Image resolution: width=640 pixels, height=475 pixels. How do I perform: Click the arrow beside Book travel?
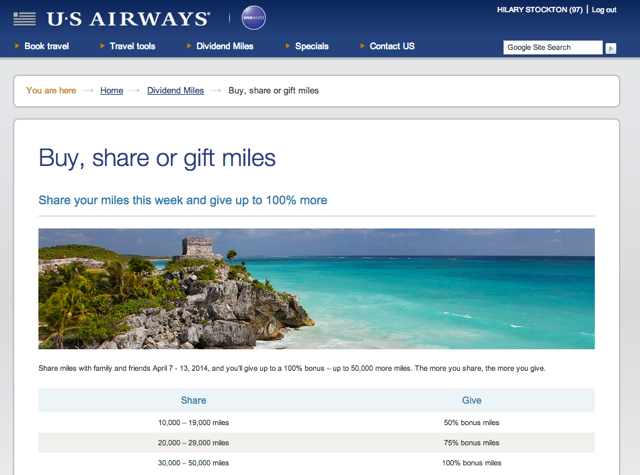click(17, 46)
